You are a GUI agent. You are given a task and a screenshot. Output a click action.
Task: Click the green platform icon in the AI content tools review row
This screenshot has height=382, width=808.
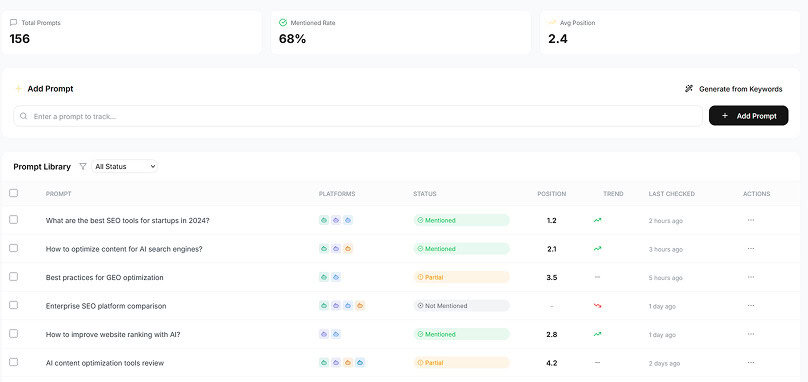[x=324, y=363]
